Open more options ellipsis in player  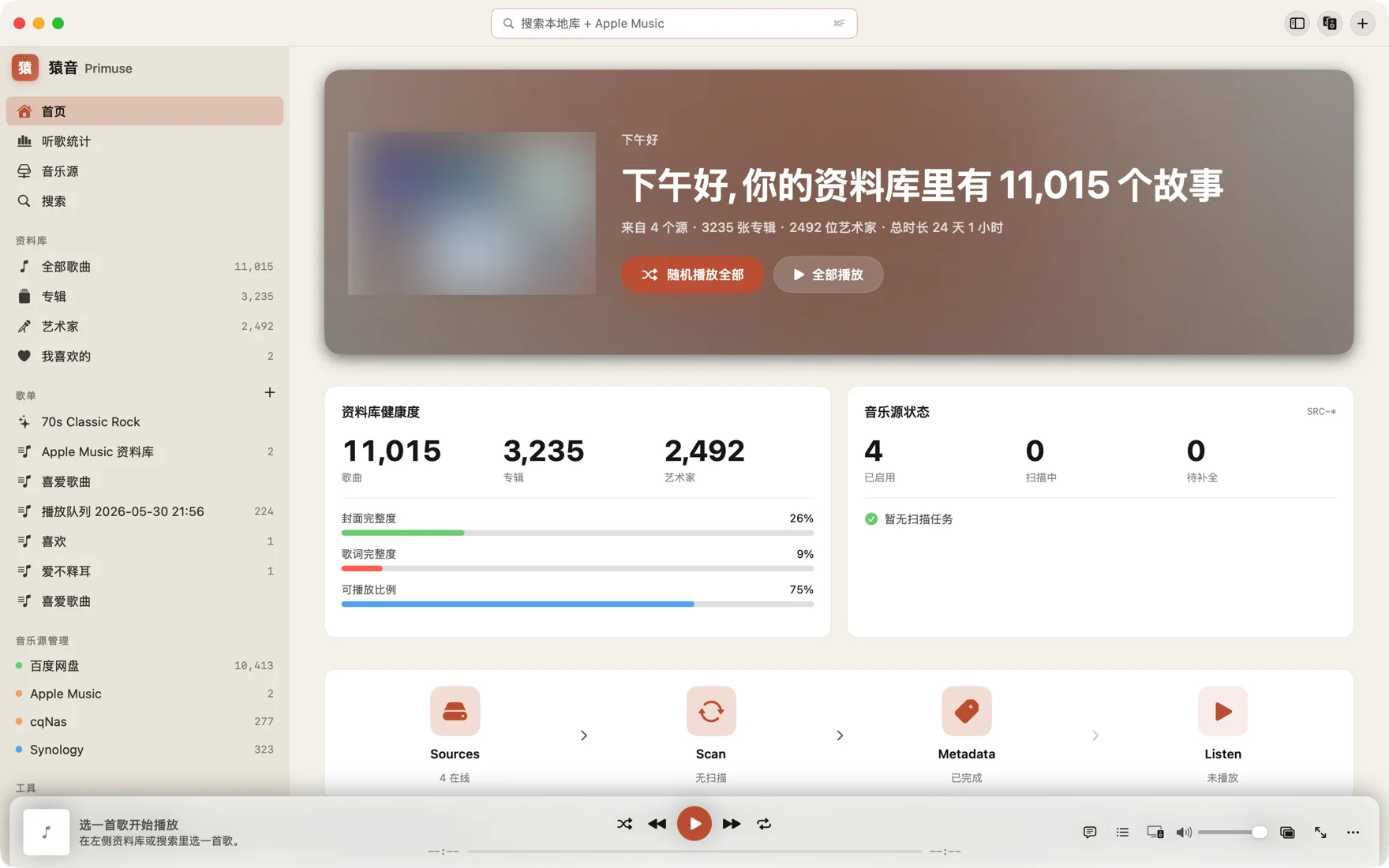[x=1353, y=832]
